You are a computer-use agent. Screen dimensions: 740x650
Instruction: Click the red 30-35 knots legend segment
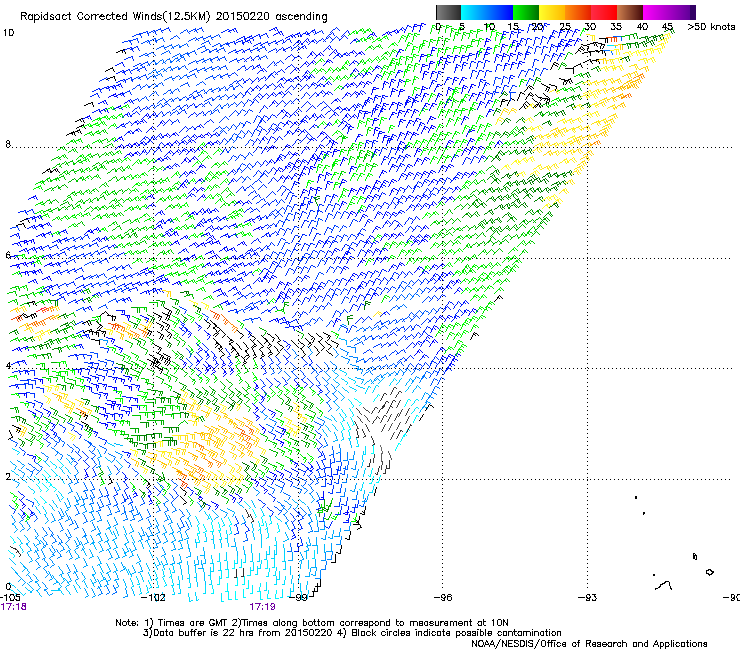click(604, 12)
